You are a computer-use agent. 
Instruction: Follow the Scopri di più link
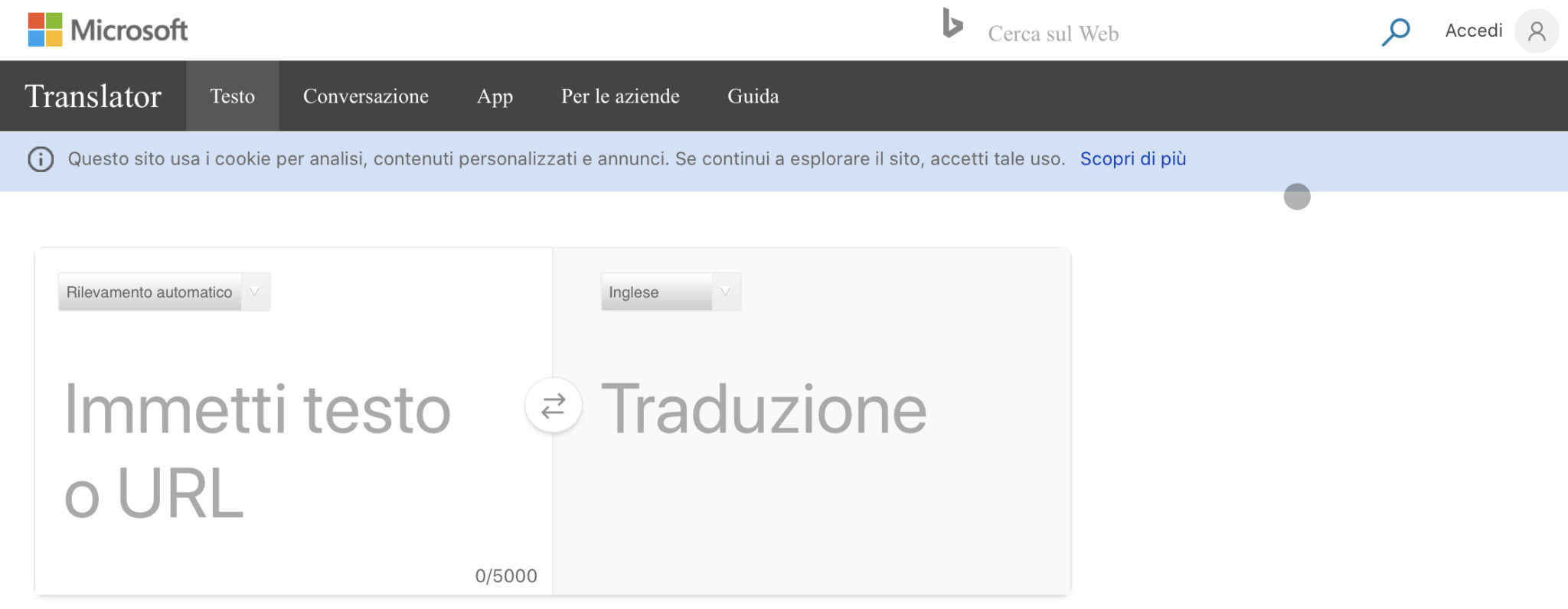(1133, 159)
